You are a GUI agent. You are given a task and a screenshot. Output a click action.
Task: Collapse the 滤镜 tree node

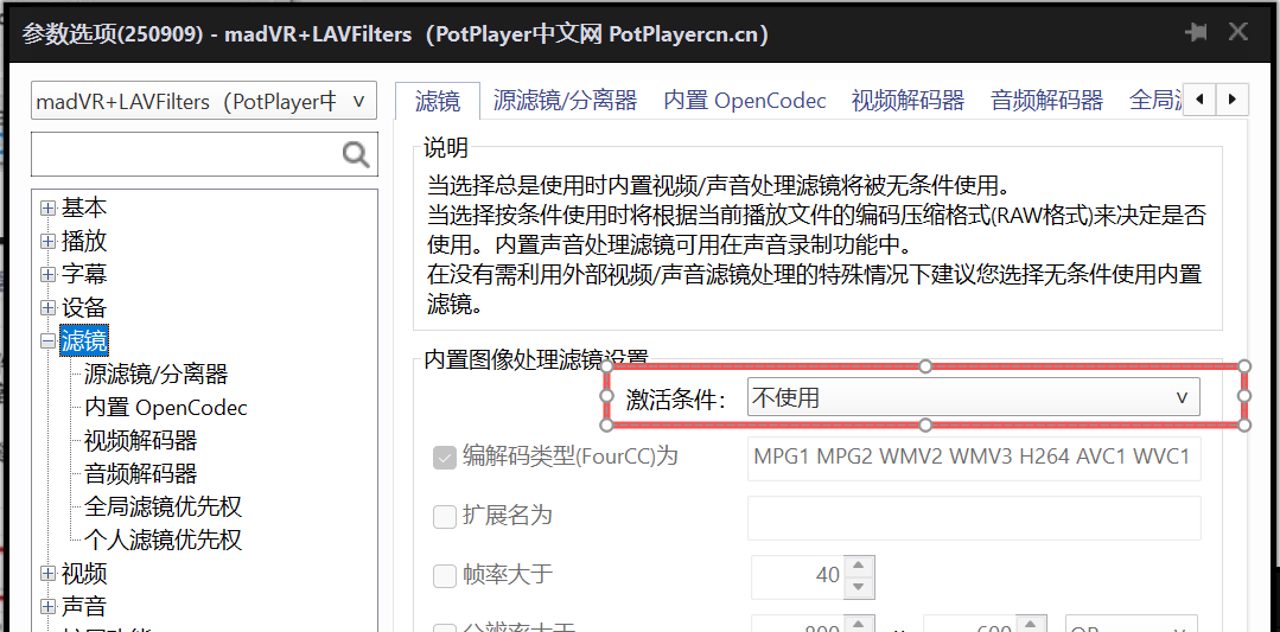tap(47, 341)
